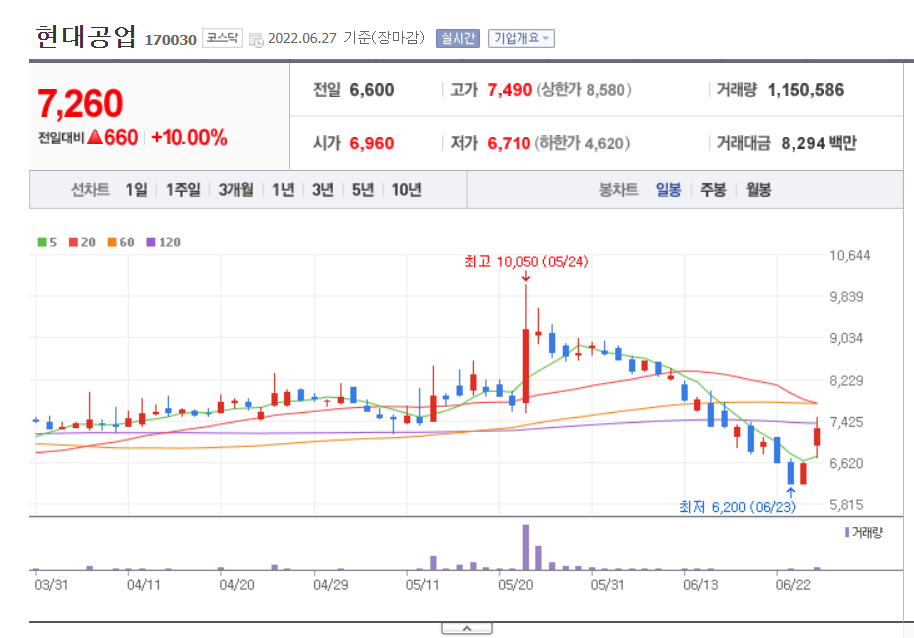Click the tallest volume bar at 05/24
This screenshot has width=914, height=638.
tap(526, 547)
